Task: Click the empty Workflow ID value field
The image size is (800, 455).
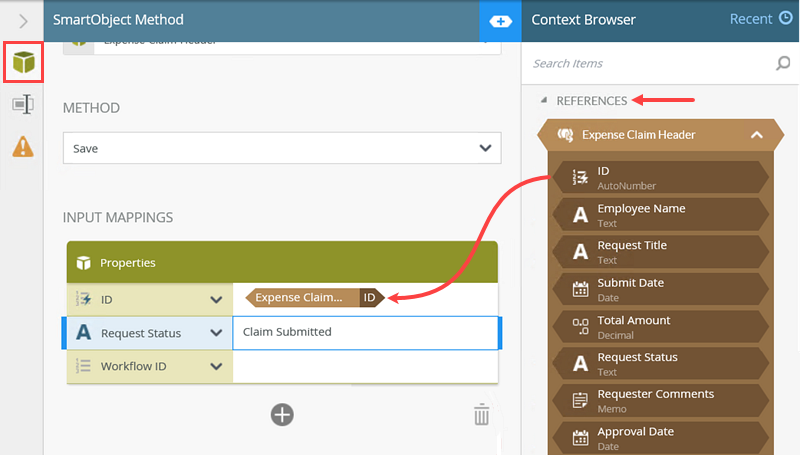Action: (x=365, y=366)
